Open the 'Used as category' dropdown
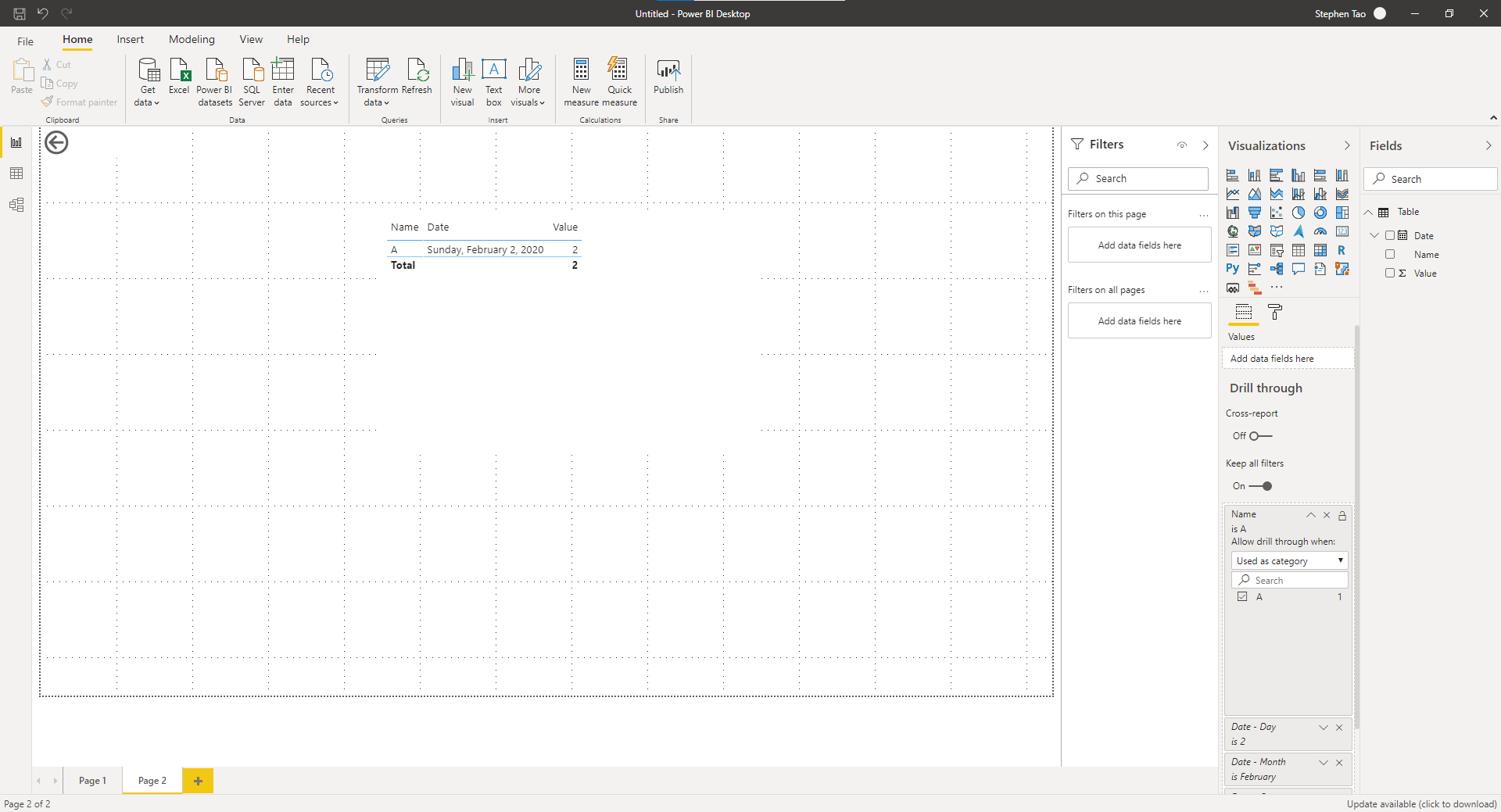The height and width of the screenshot is (812, 1501). click(x=1290, y=560)
